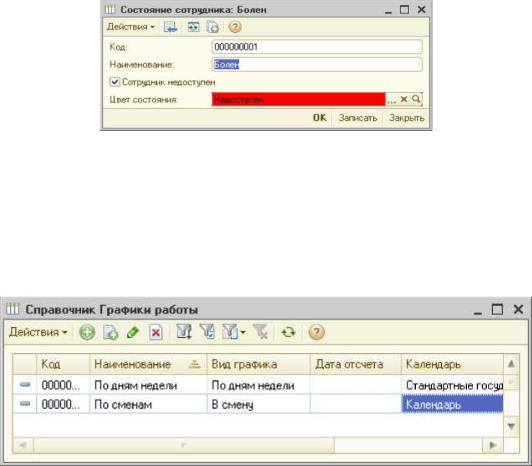Screen dimensions: 532x466
Task: Select the row icon of По сменам entry
Action: 25,404
